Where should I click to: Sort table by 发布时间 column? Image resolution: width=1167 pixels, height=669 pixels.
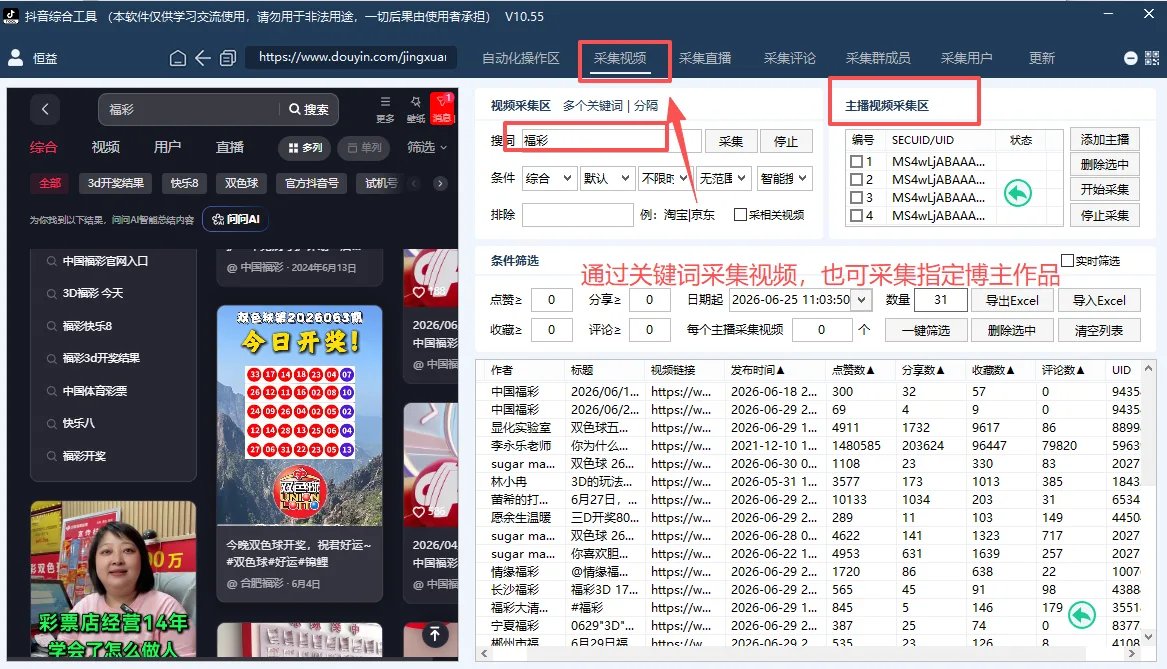[758, 370]
